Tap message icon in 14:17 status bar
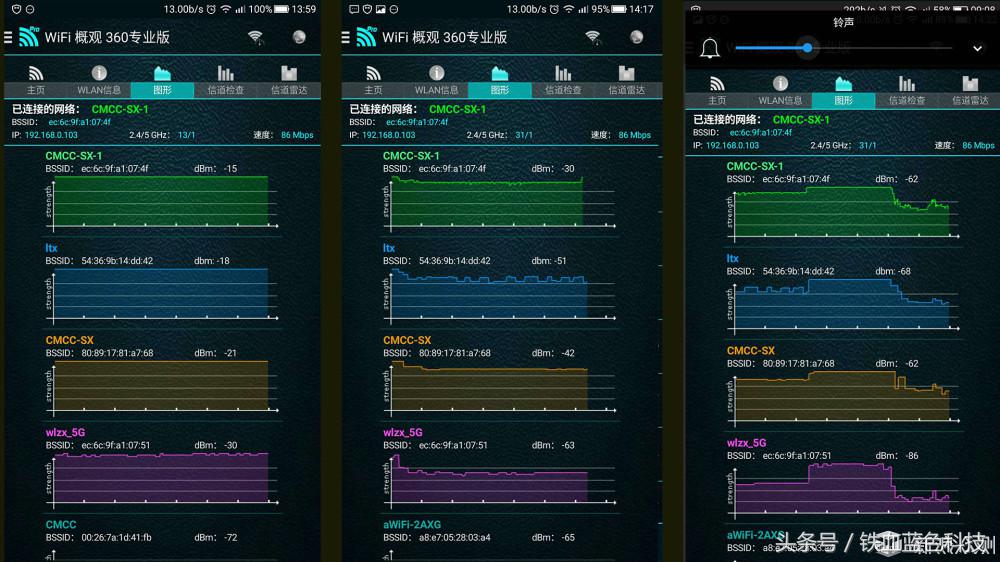The image size is (1000, 562). point(354,9)
